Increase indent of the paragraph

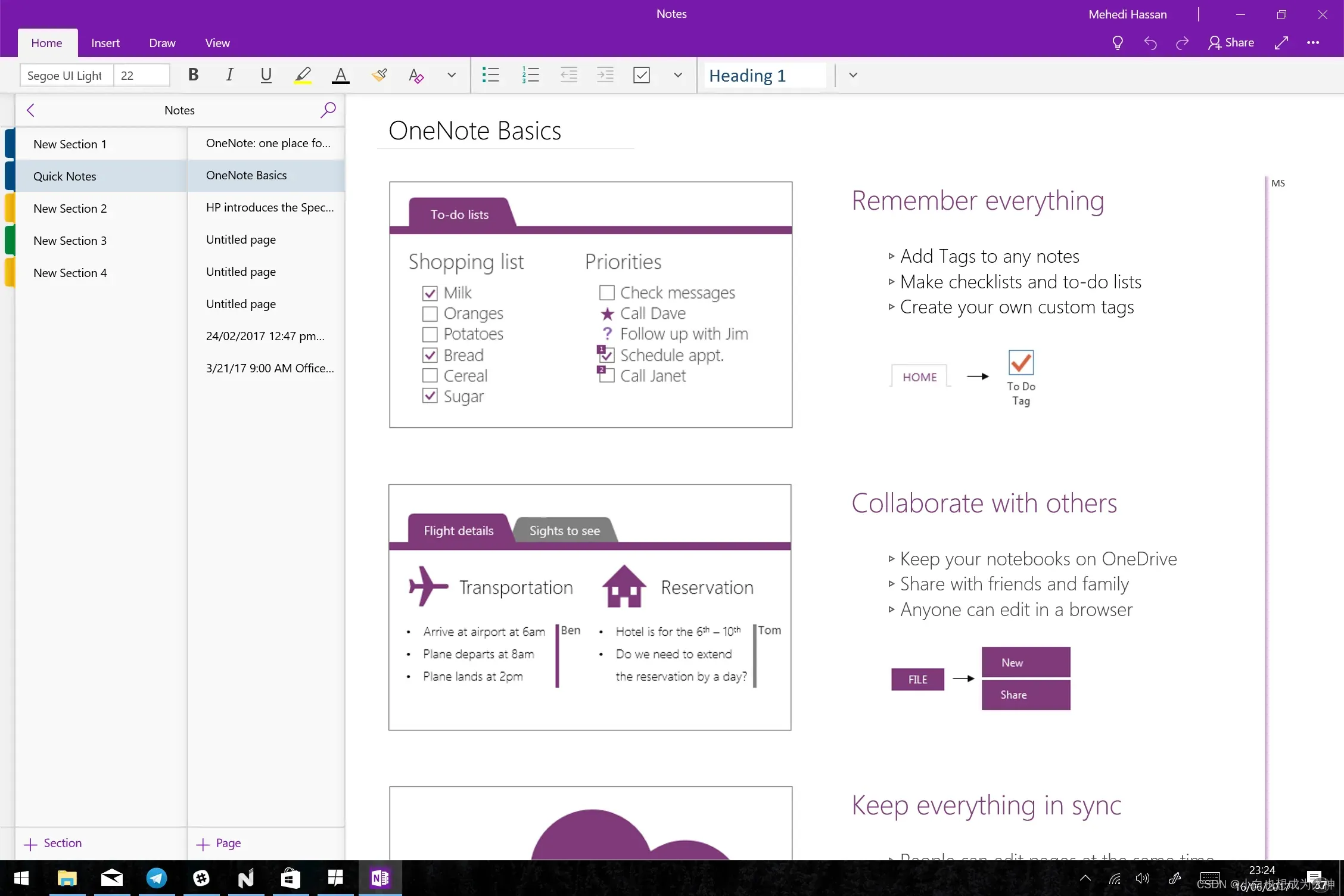[605, 75]
